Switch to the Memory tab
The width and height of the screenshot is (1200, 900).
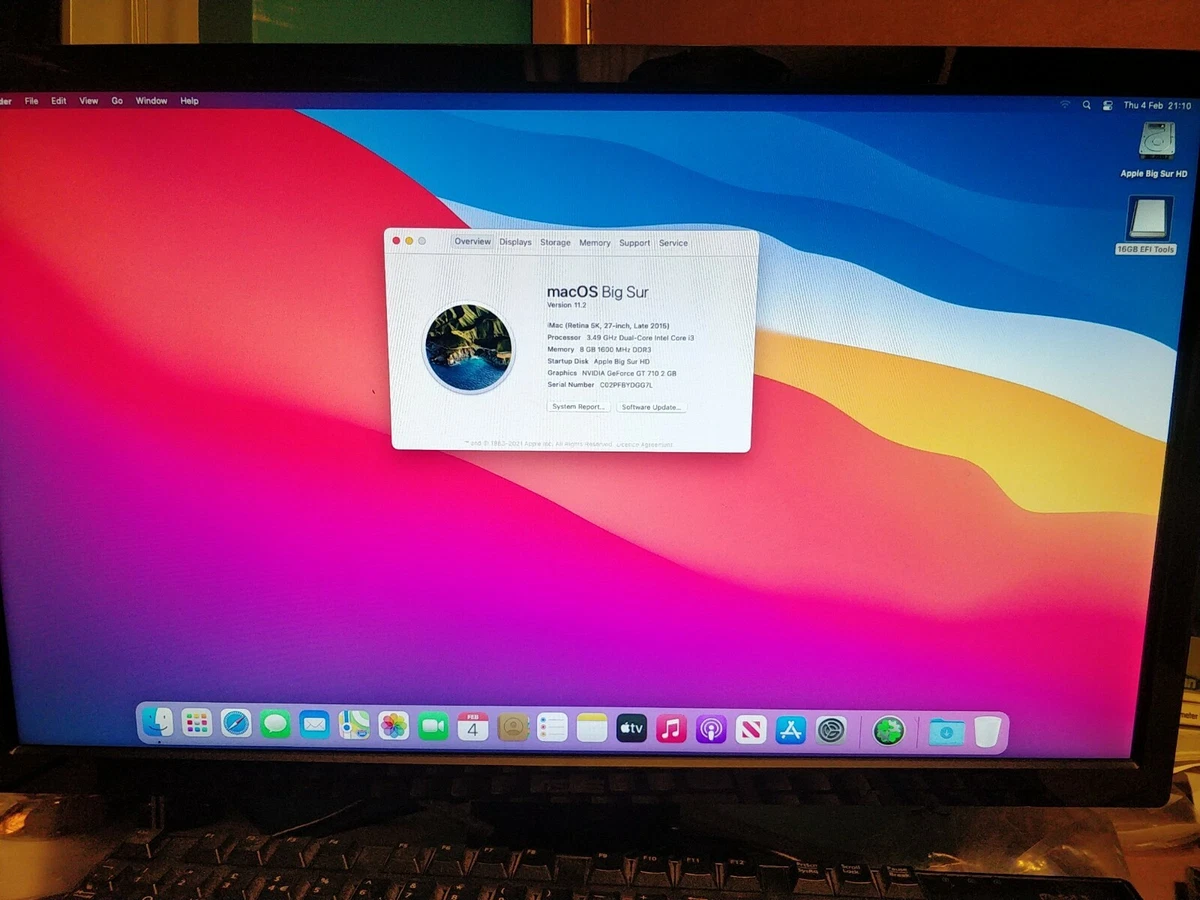tap(594, 242)
